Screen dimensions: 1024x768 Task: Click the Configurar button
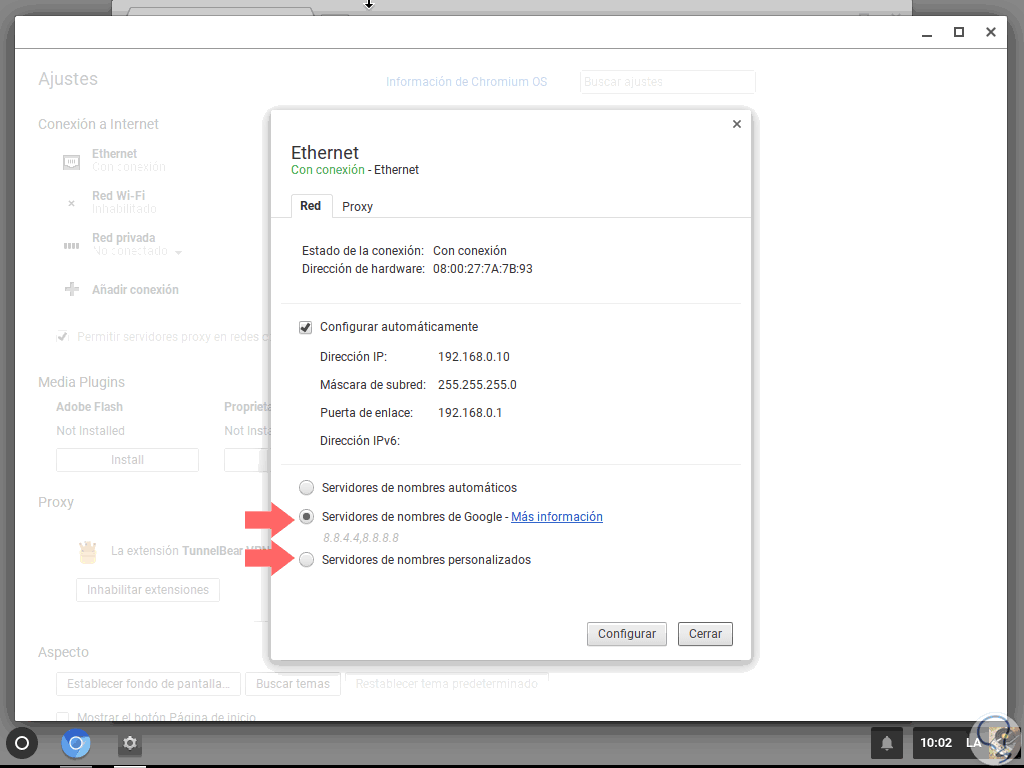[x=626, y=633]
